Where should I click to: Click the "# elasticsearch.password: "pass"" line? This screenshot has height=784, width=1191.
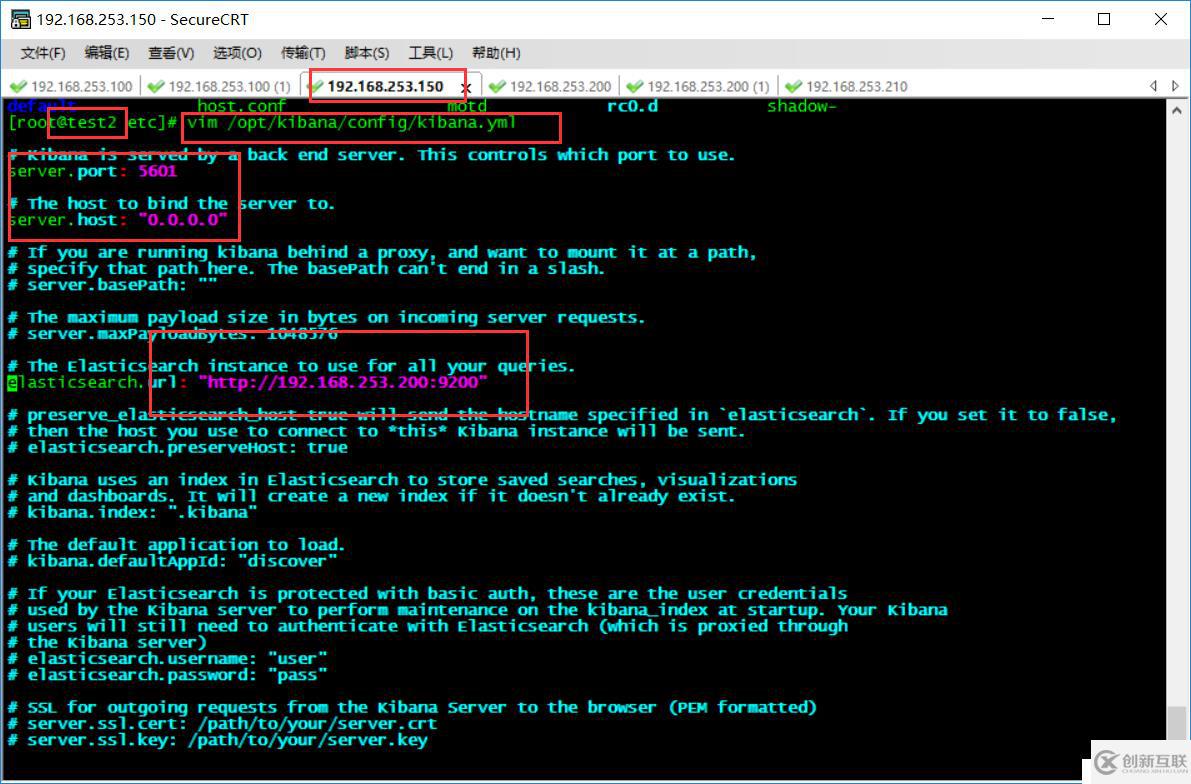click(167, 675)
